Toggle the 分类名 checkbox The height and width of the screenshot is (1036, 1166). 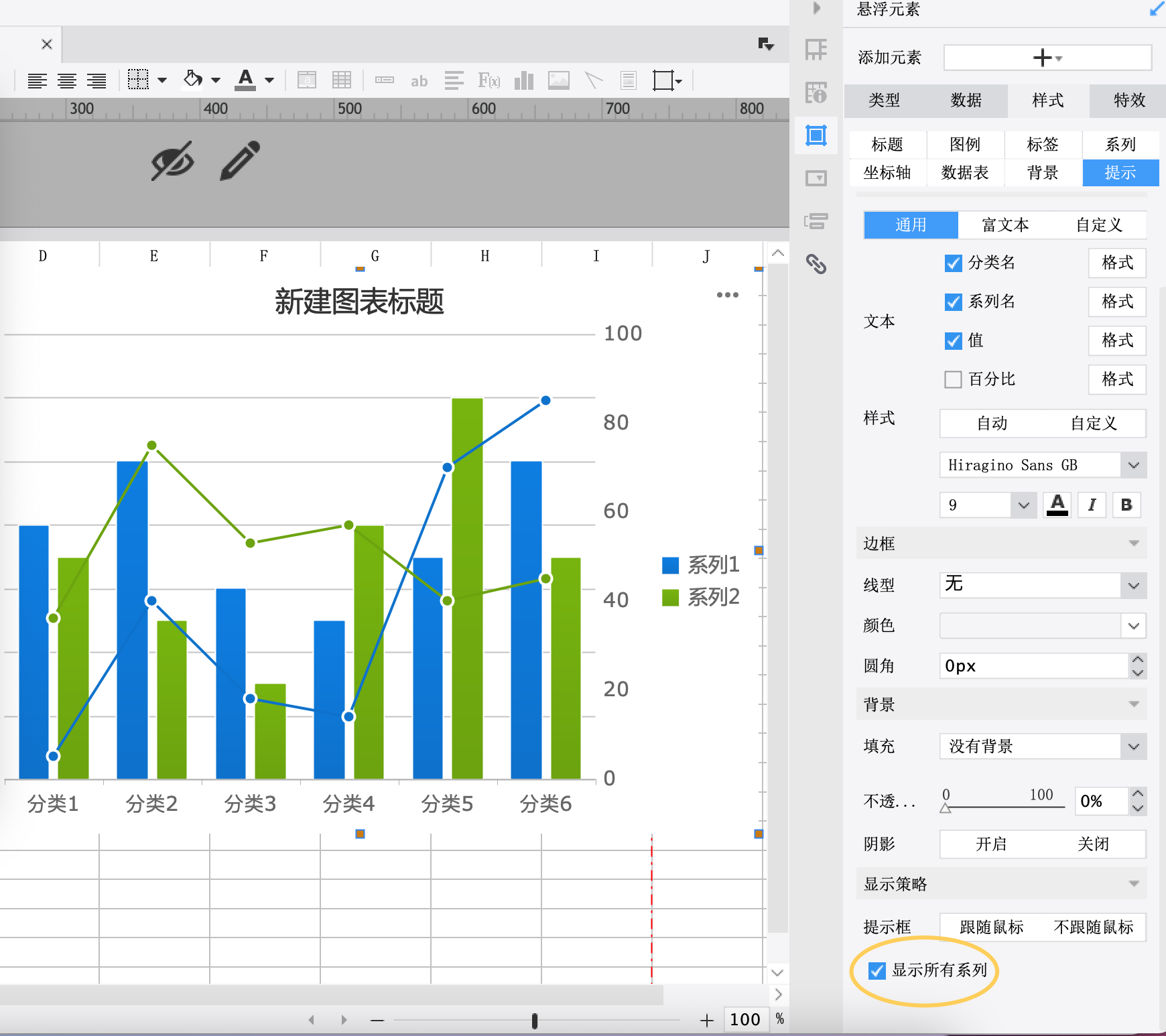[x=953, y=263]
